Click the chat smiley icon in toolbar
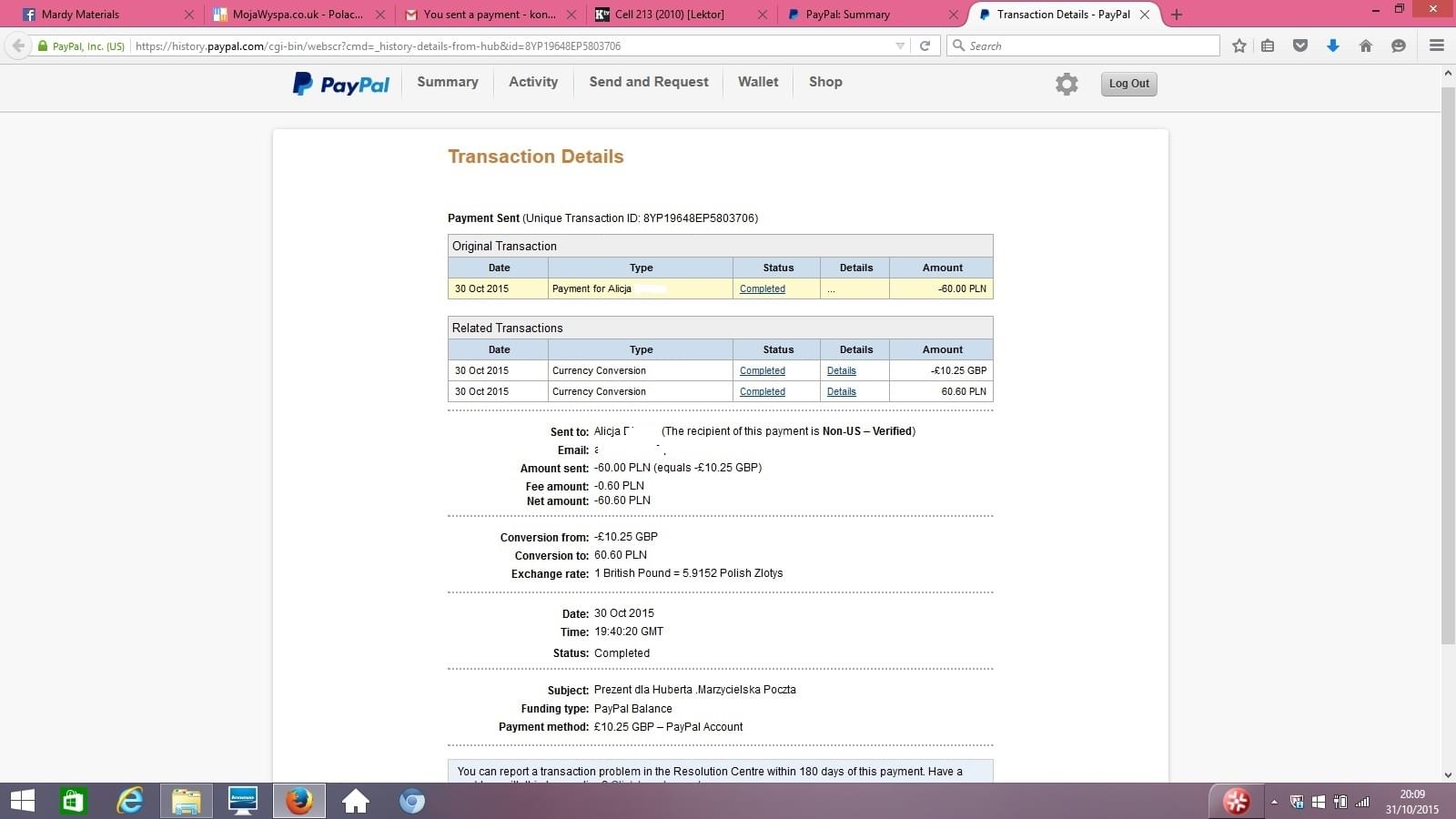This screenshot has height=819, width=1456. [1399, 45]
